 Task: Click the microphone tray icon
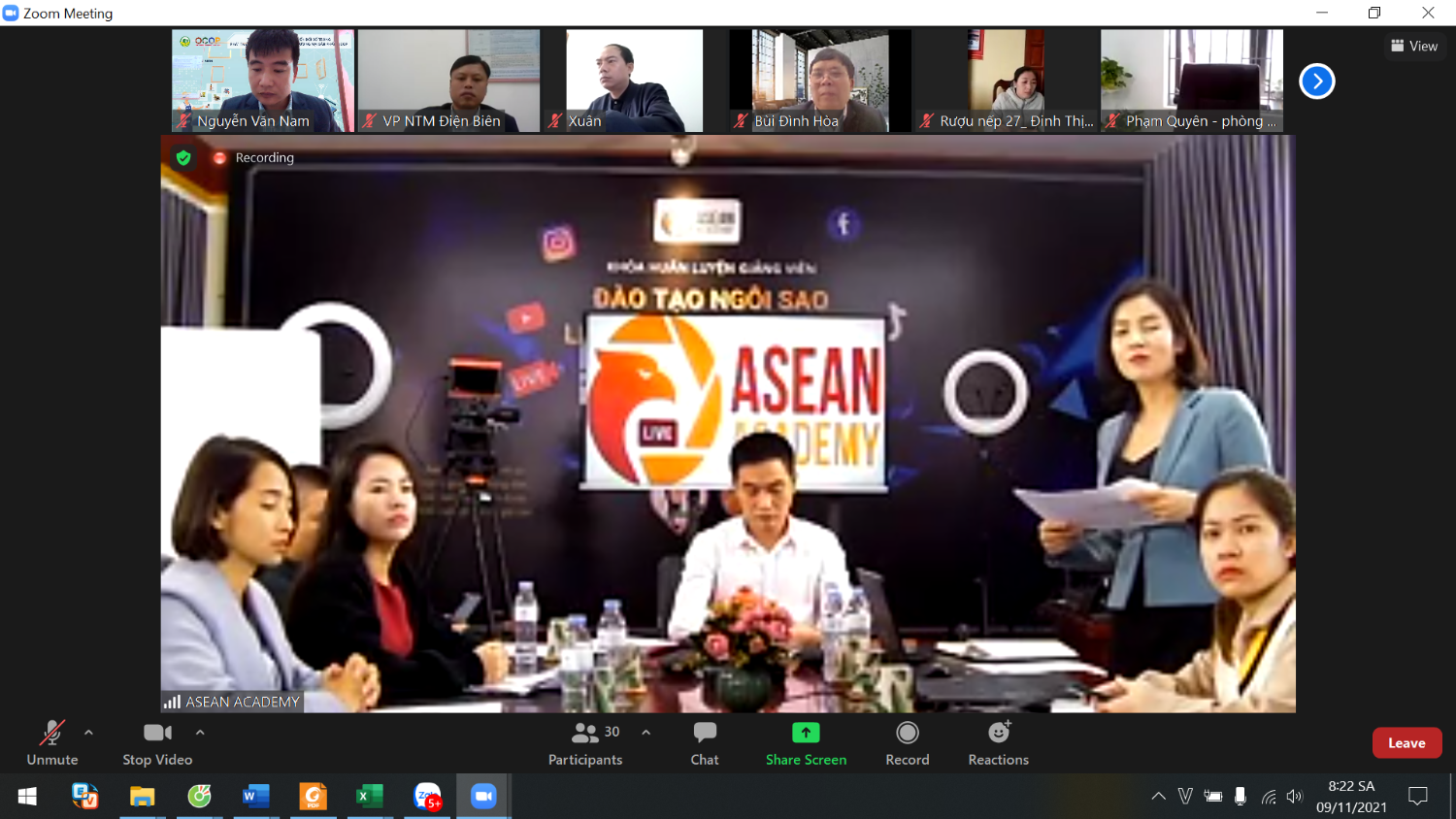[1241, 797]
